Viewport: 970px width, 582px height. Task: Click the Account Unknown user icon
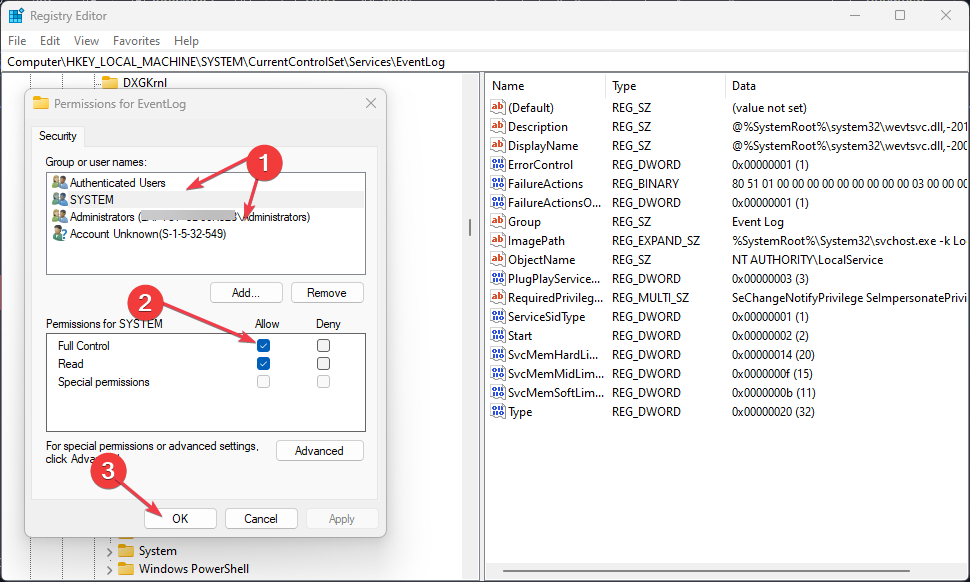[x=59, y=234]
